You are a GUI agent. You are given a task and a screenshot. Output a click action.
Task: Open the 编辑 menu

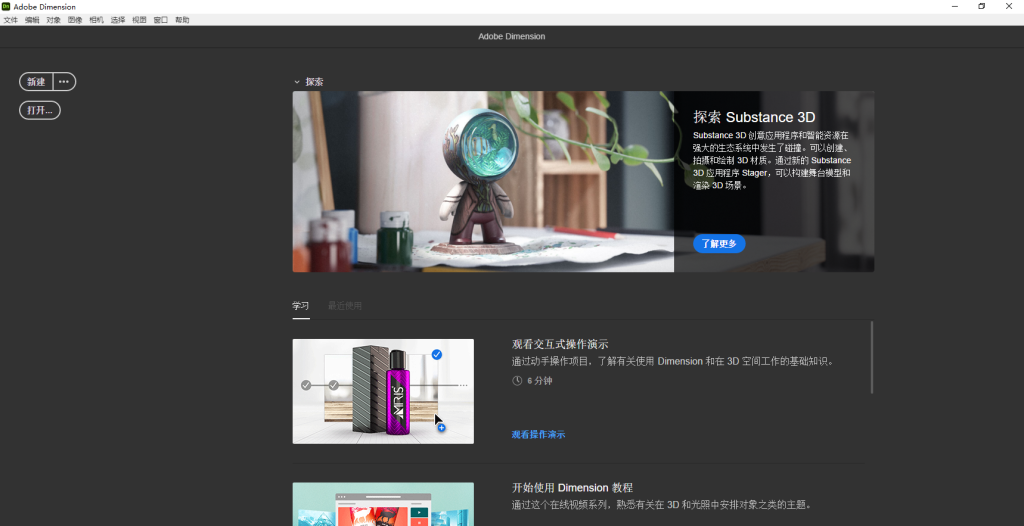click(32, 20)
